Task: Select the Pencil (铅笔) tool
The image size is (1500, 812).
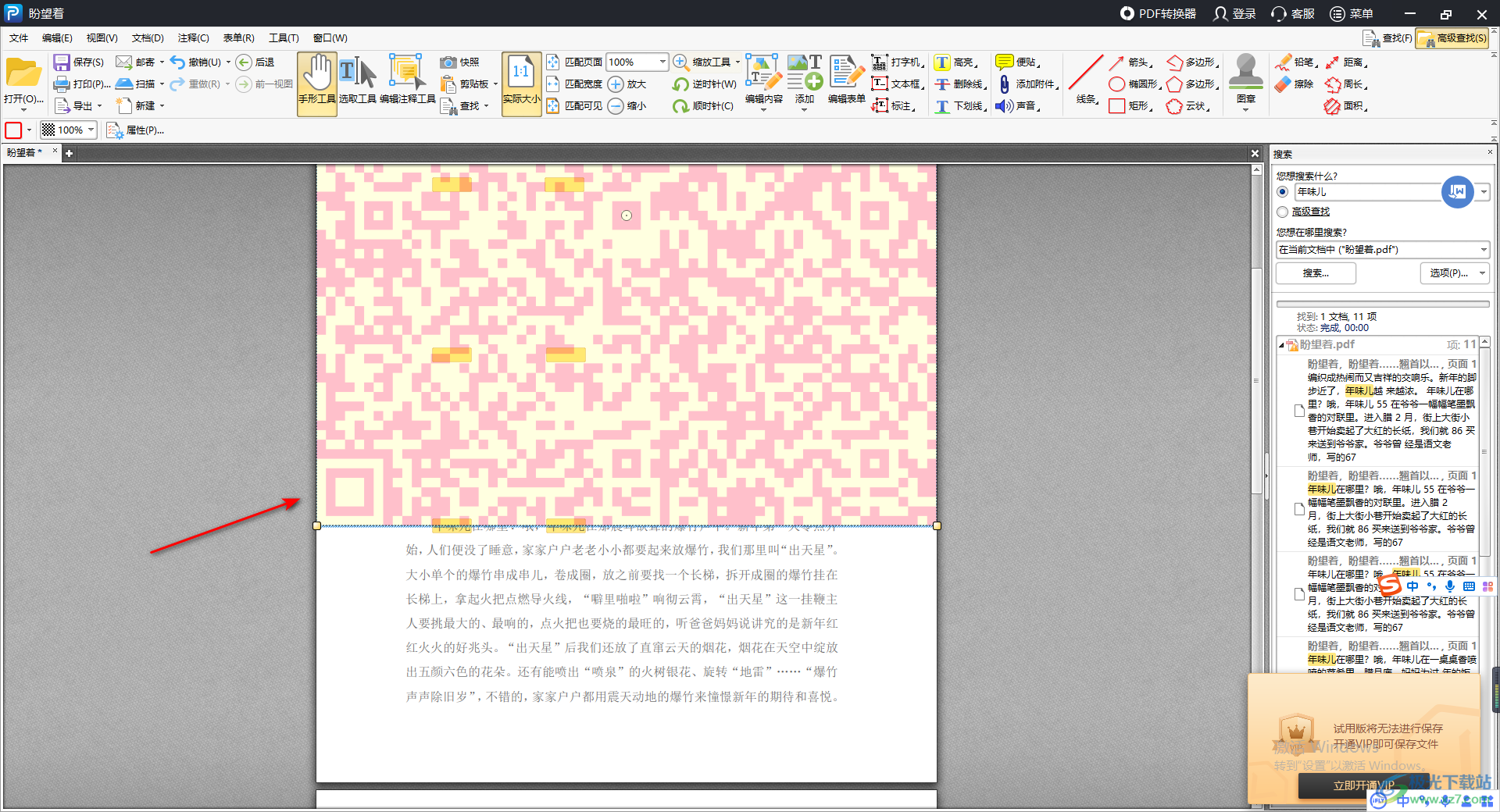Action: (1296, 62)
